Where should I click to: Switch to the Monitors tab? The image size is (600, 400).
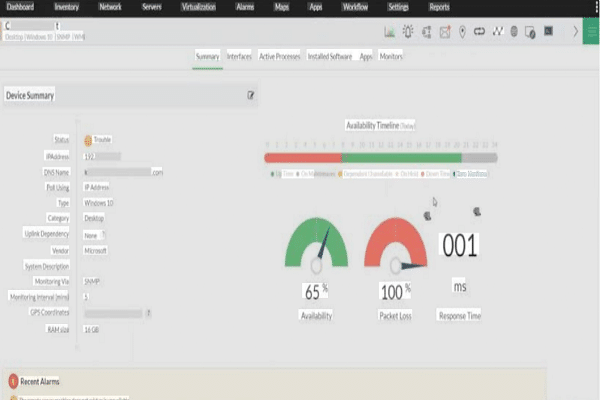pos(391,57)
